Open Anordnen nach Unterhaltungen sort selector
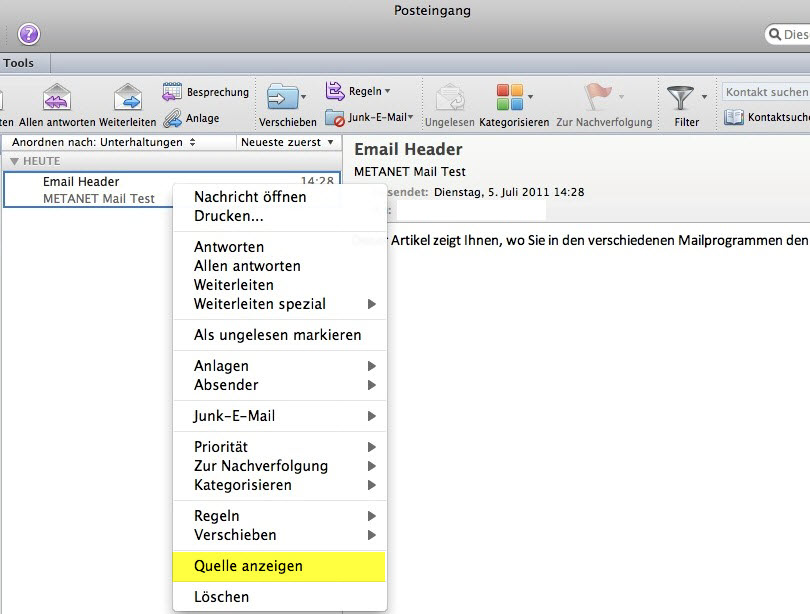Screen dimensions: 810x614 104,142
